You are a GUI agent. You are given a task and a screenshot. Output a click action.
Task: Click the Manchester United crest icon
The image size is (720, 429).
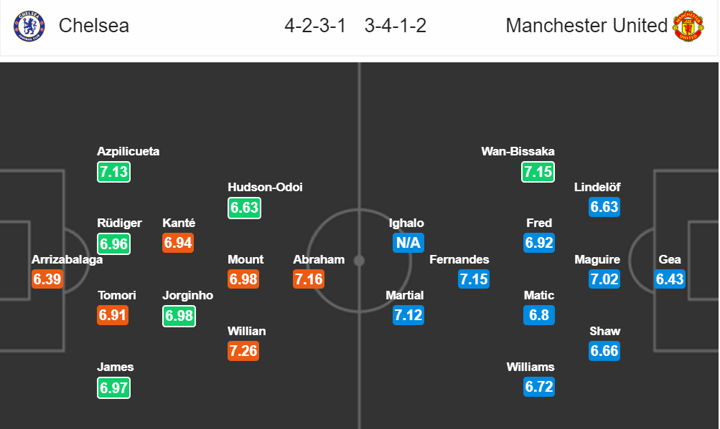[689, 26]
